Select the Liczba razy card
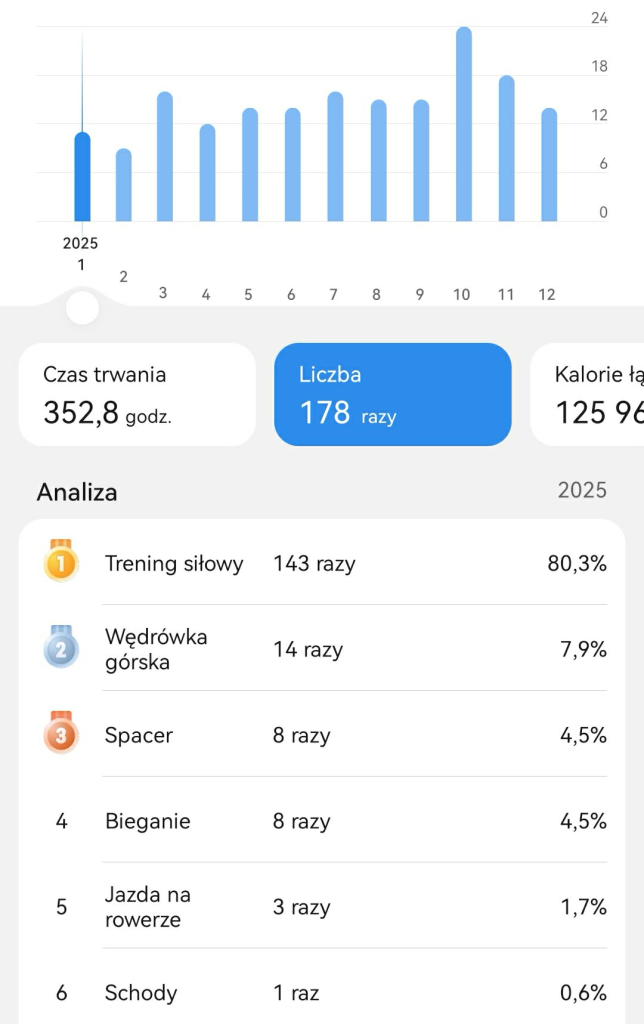This screenshot has width=644, height=1024. pos(392,394)
